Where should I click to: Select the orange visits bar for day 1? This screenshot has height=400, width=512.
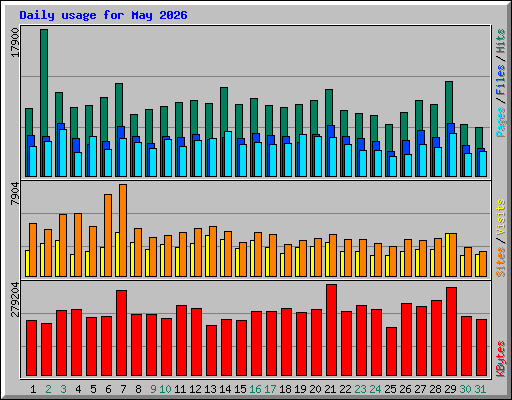33,250
